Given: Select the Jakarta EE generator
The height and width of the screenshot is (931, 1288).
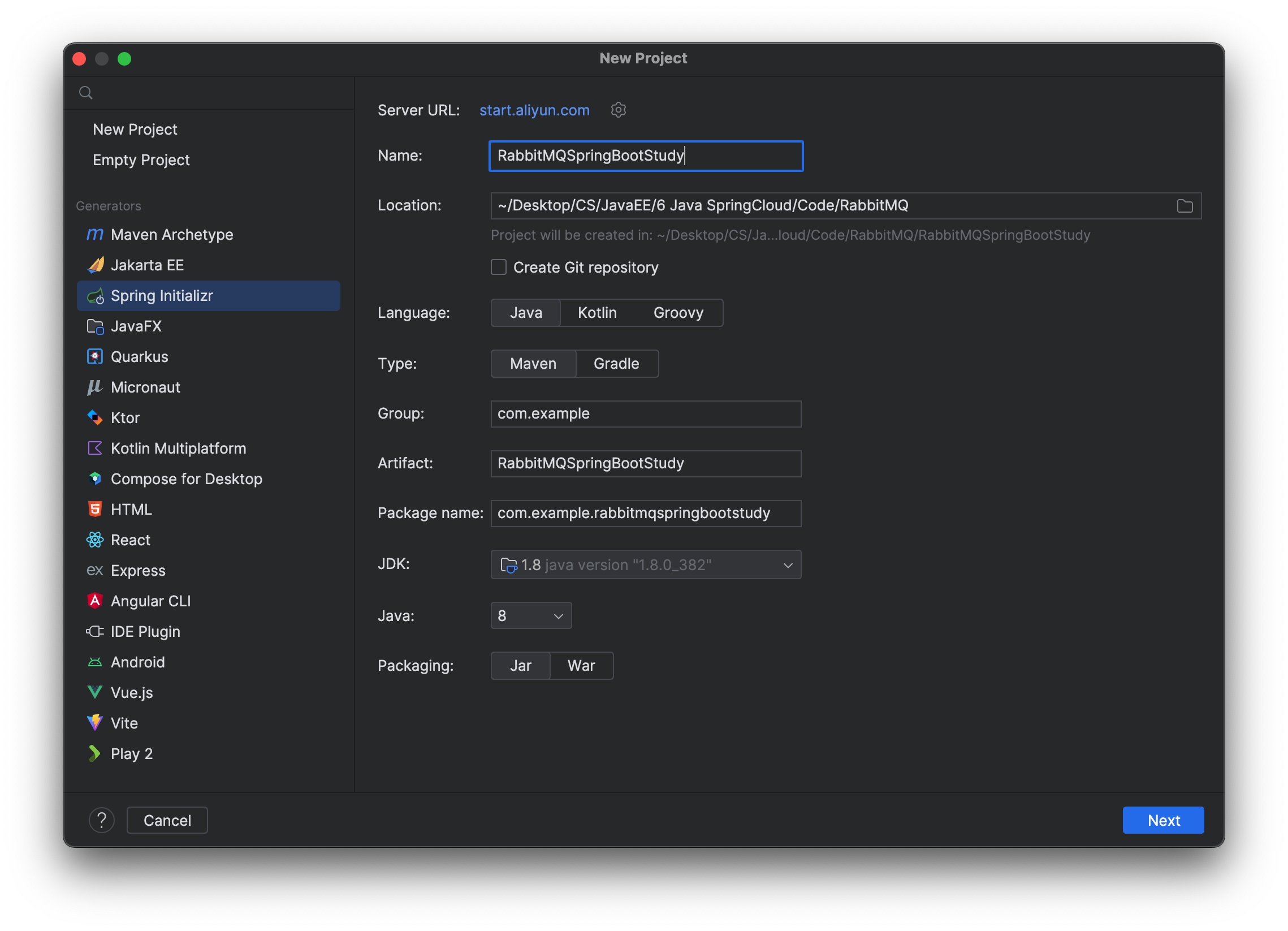Looking at the screenshot, I should pyautogui.click(x=147, y=265).
